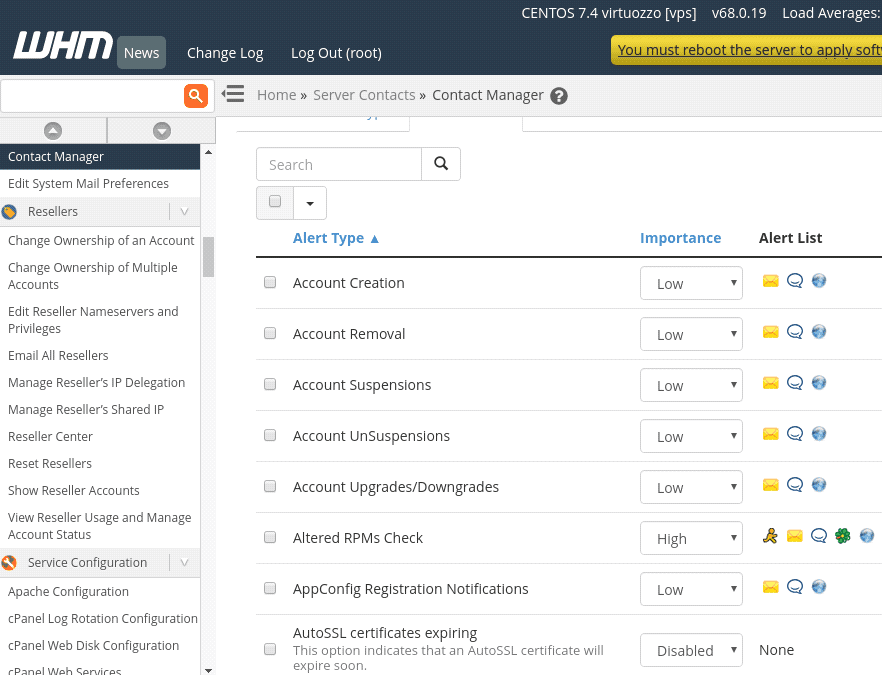Click the chat bubble icon for Account Removal
This screenshot has width=882, height=675.
click(795, 332)
